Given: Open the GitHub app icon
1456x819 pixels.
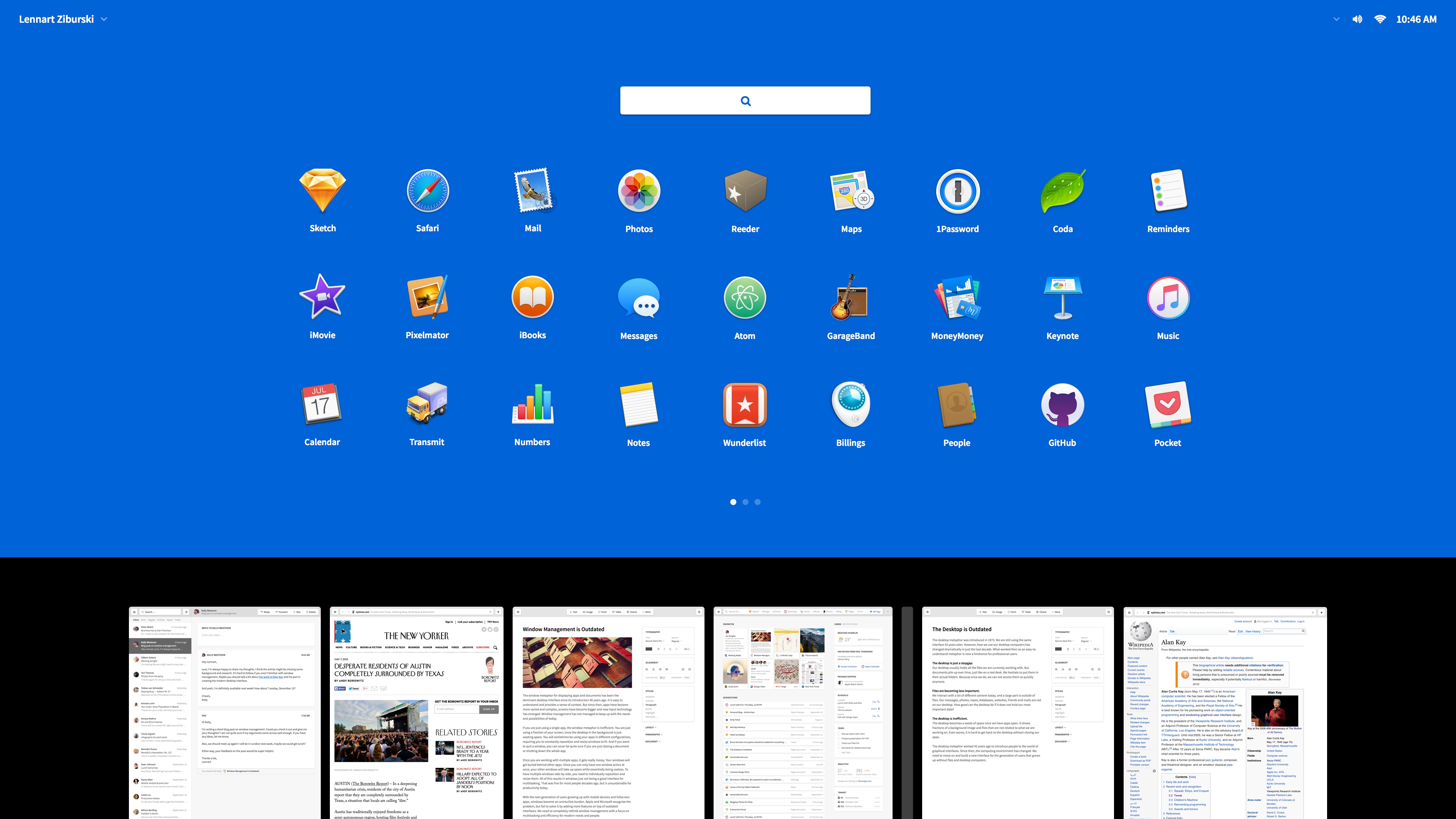Looking at the screenshot, I should point(1062,405).
